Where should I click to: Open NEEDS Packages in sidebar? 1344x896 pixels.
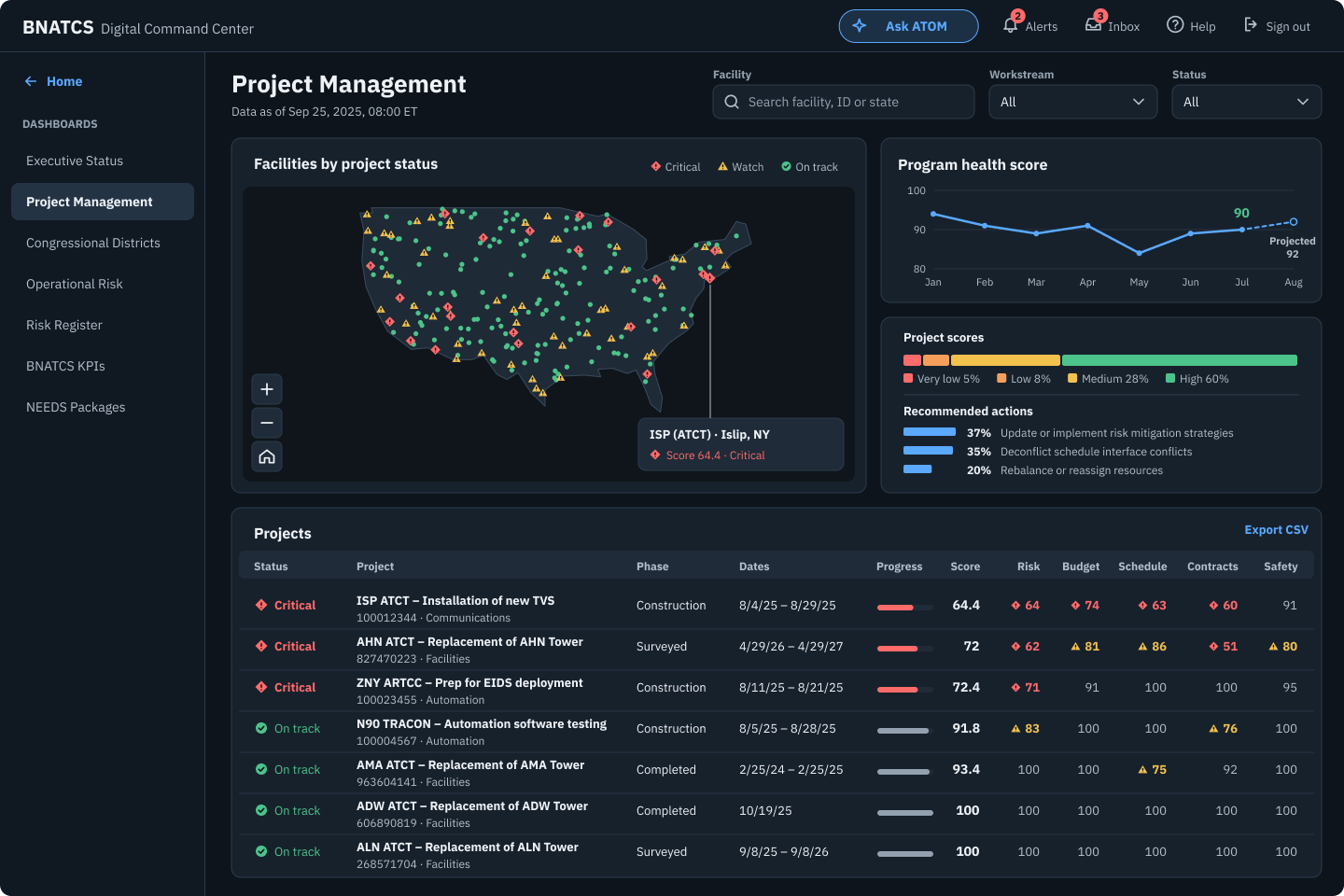pyautogui.click(x=103, y=407)
